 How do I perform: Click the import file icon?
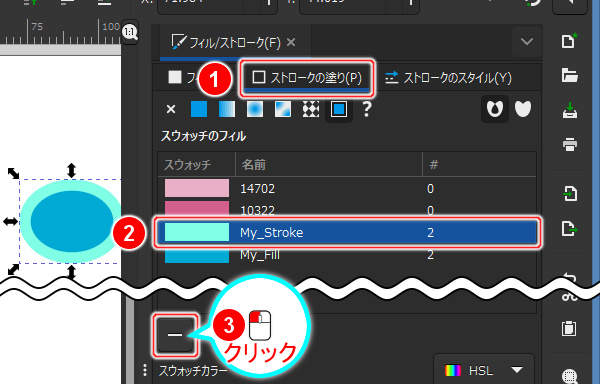pos(569,193)
